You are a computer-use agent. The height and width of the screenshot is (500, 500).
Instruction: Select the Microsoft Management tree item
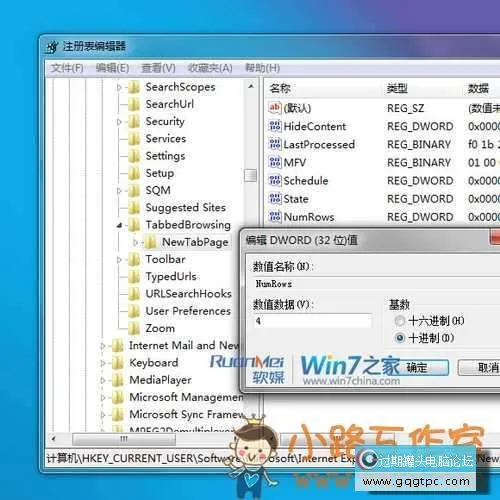pyautogui.click(x=186, y=397)
